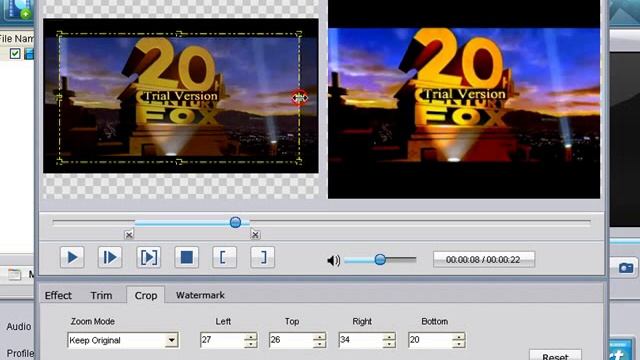Click the snapshot camera icon
This screenshot has height=360, width=640.
click(x=626, y=268)
